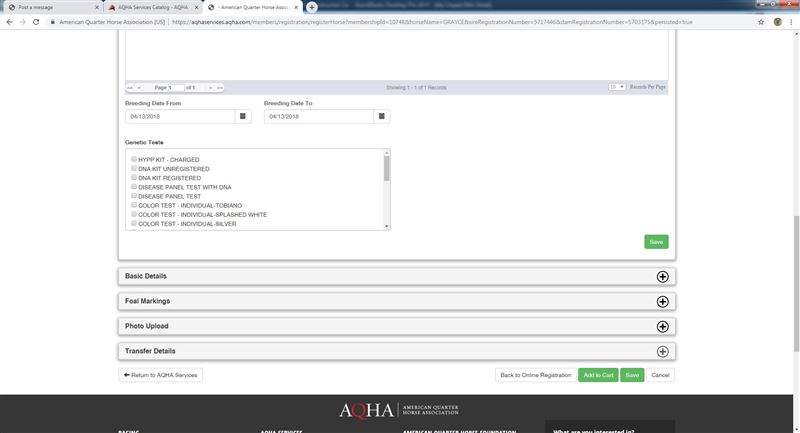Go to first page of records
The width and height of the screenshot is (800, 433).
[130, 88]
